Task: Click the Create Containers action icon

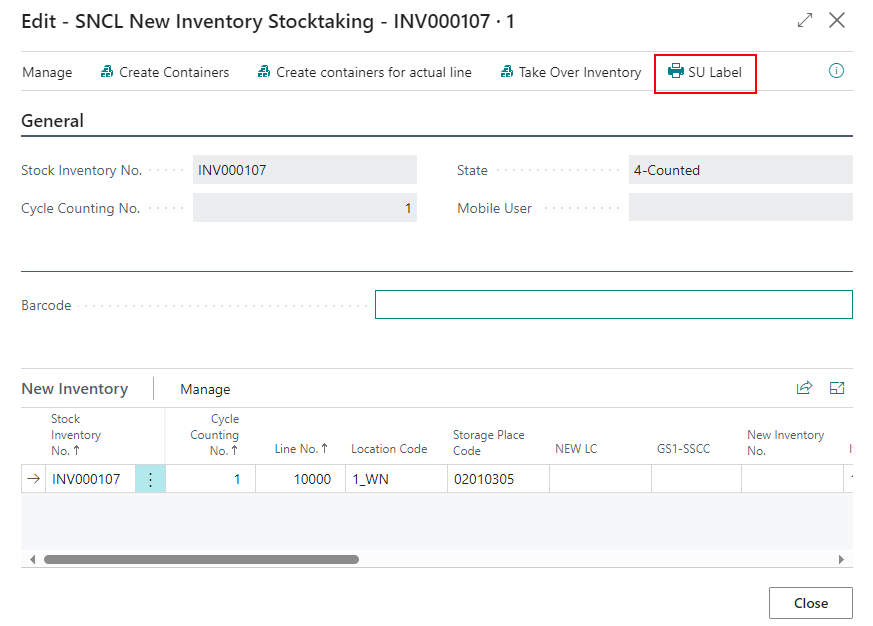Action: point(107,72)
